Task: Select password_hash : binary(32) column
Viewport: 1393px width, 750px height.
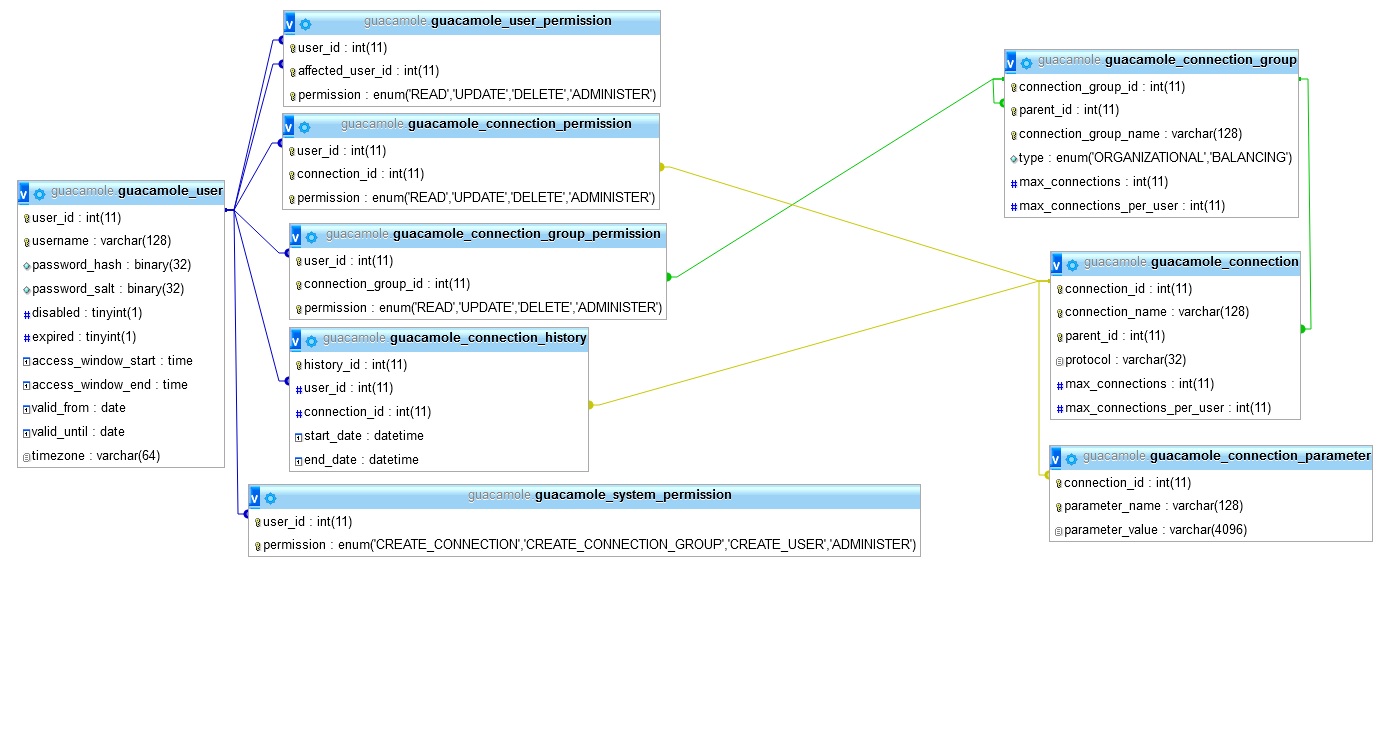Action: click(121, 265)
